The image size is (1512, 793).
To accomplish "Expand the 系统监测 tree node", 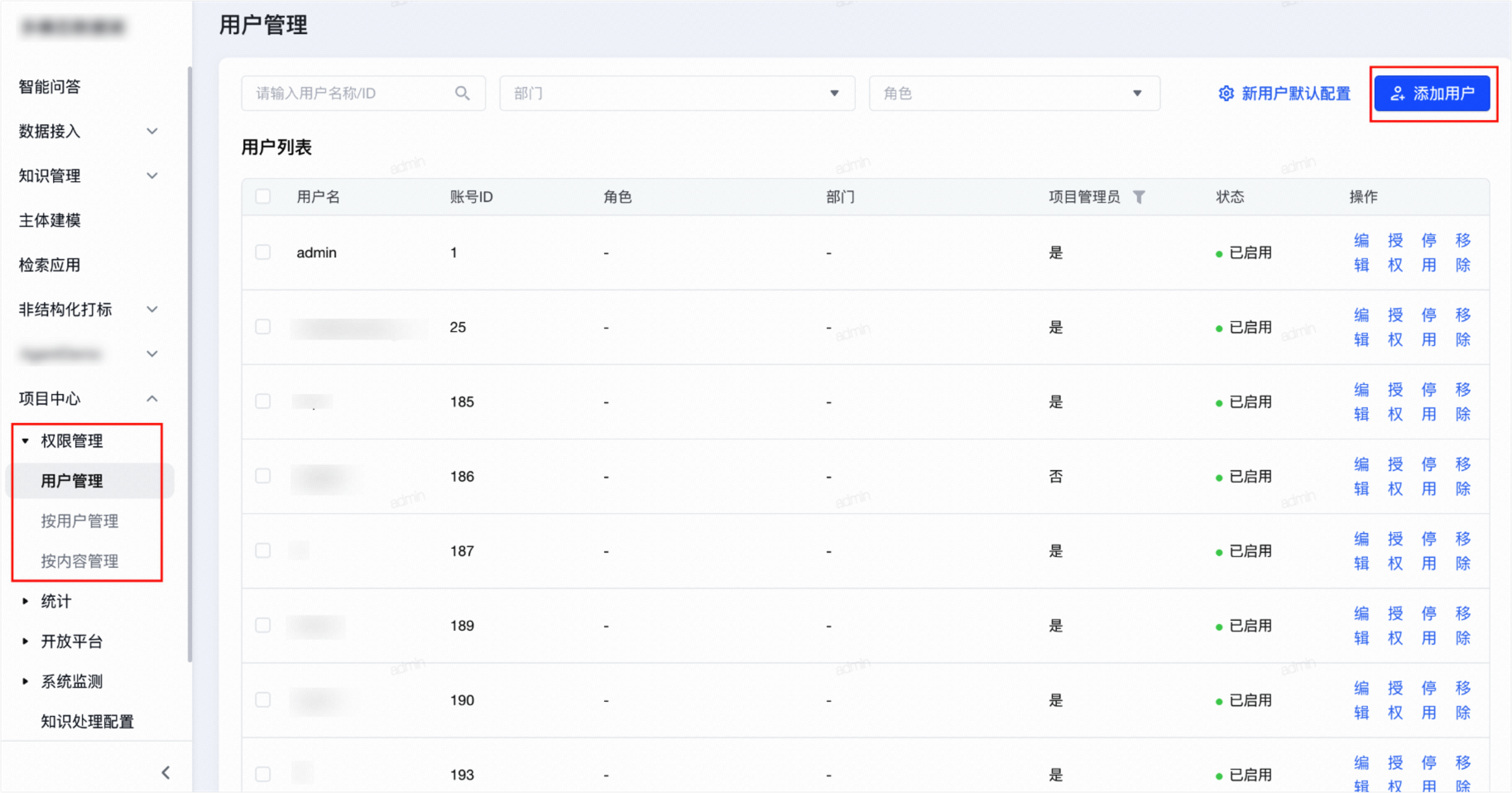I will click(26, 681).
